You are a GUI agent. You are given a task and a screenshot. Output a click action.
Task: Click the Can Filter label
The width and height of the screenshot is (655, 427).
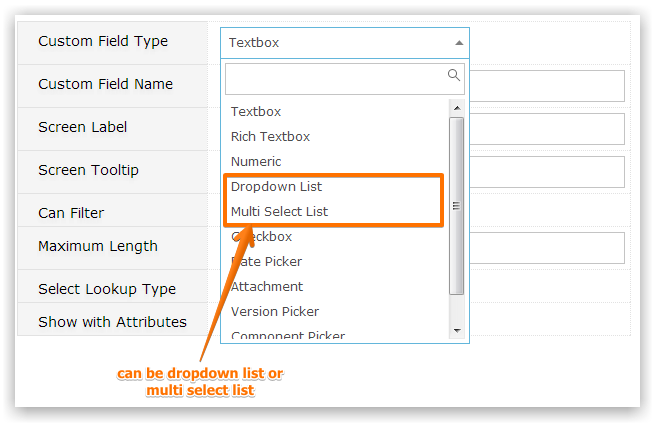(x=71, y=213)
